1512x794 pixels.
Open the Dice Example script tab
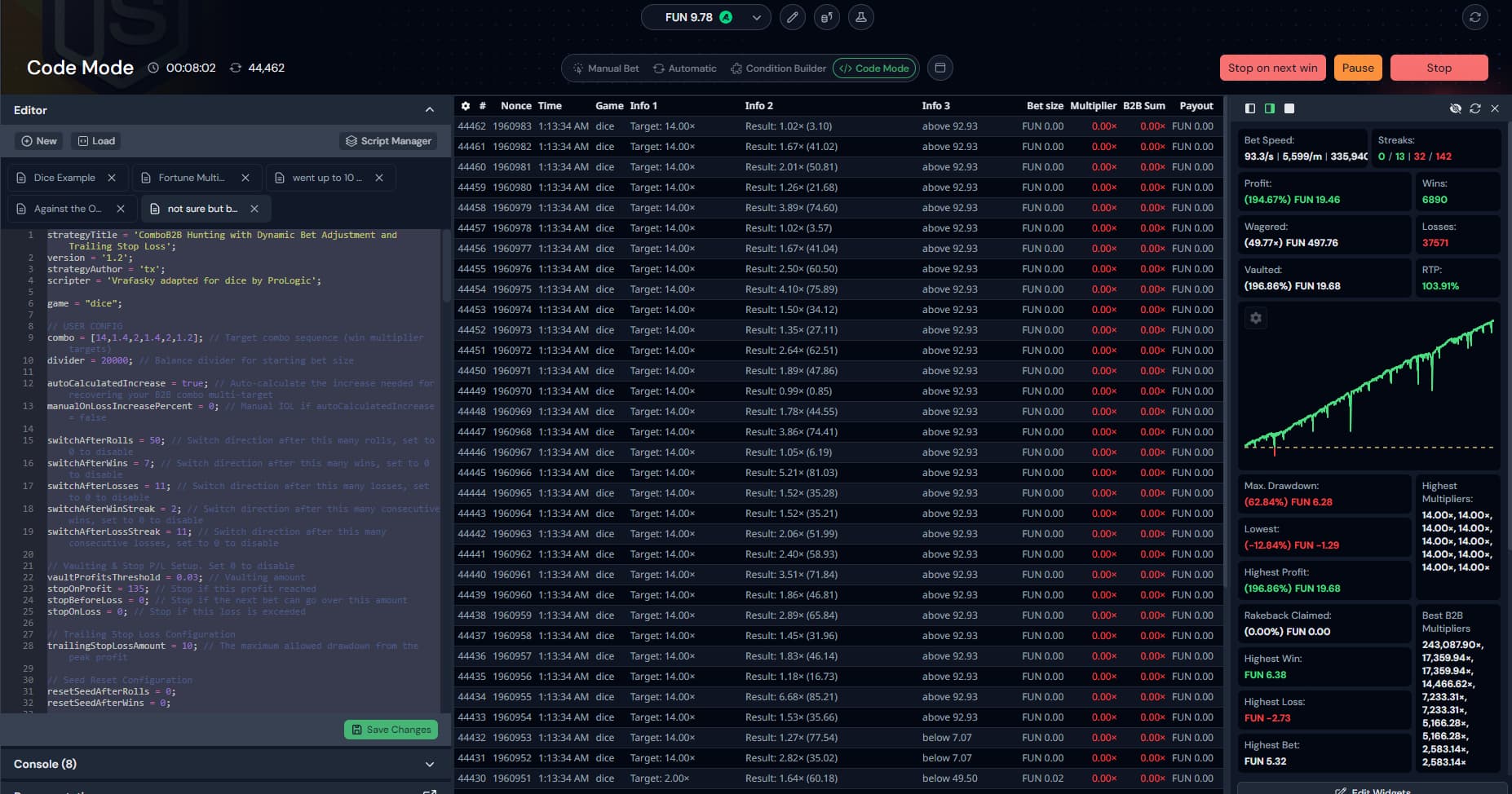tap(64, 178)
